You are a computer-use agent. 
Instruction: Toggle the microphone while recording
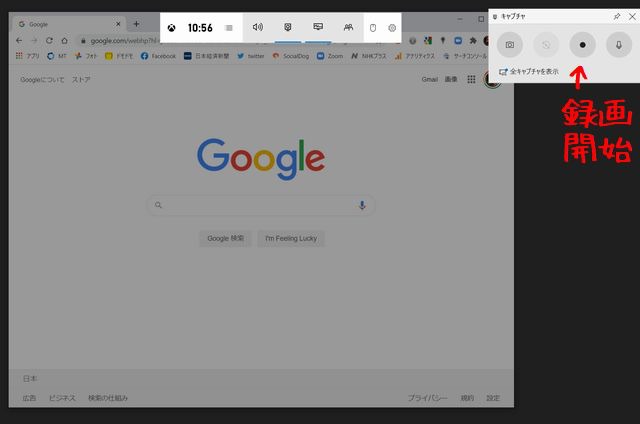(x=619, y=44)
